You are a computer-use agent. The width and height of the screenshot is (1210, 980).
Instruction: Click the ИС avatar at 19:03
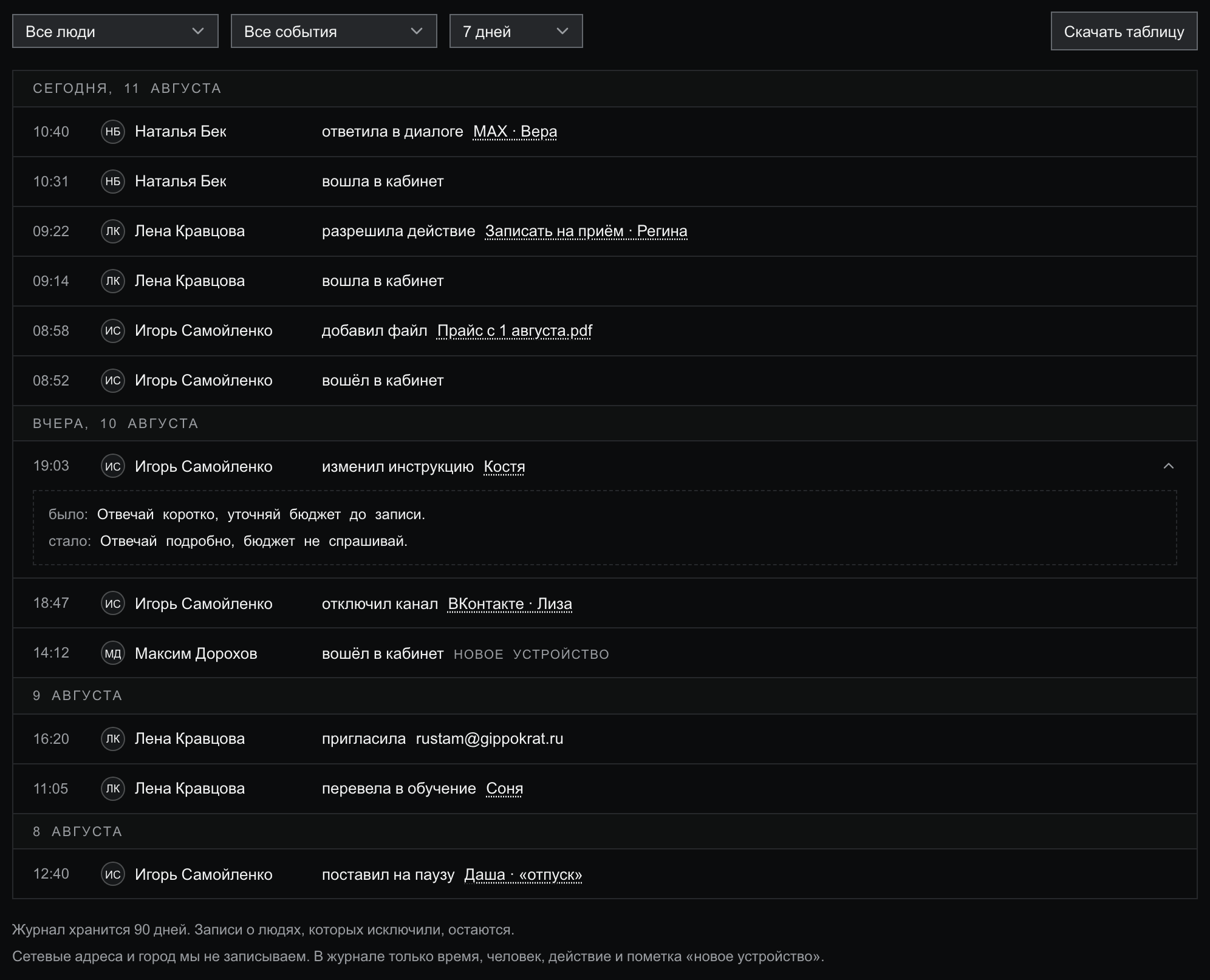click(113, 466)
